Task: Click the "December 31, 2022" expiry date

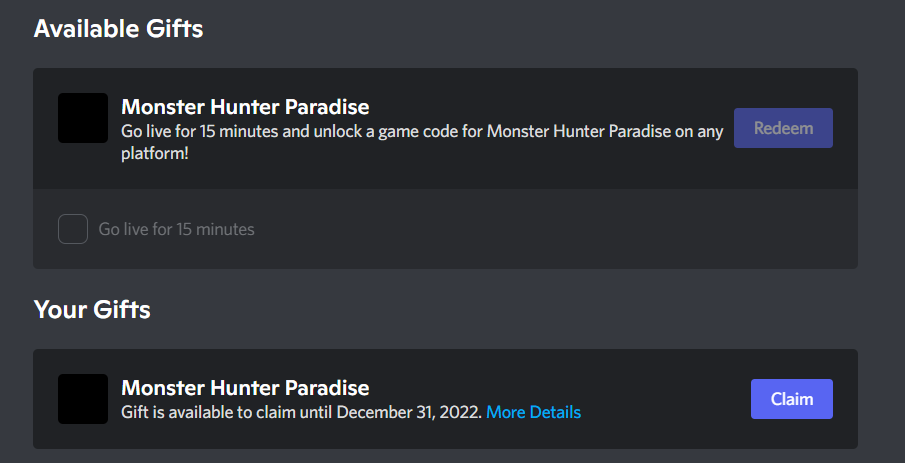Action: tap(409, 412)
